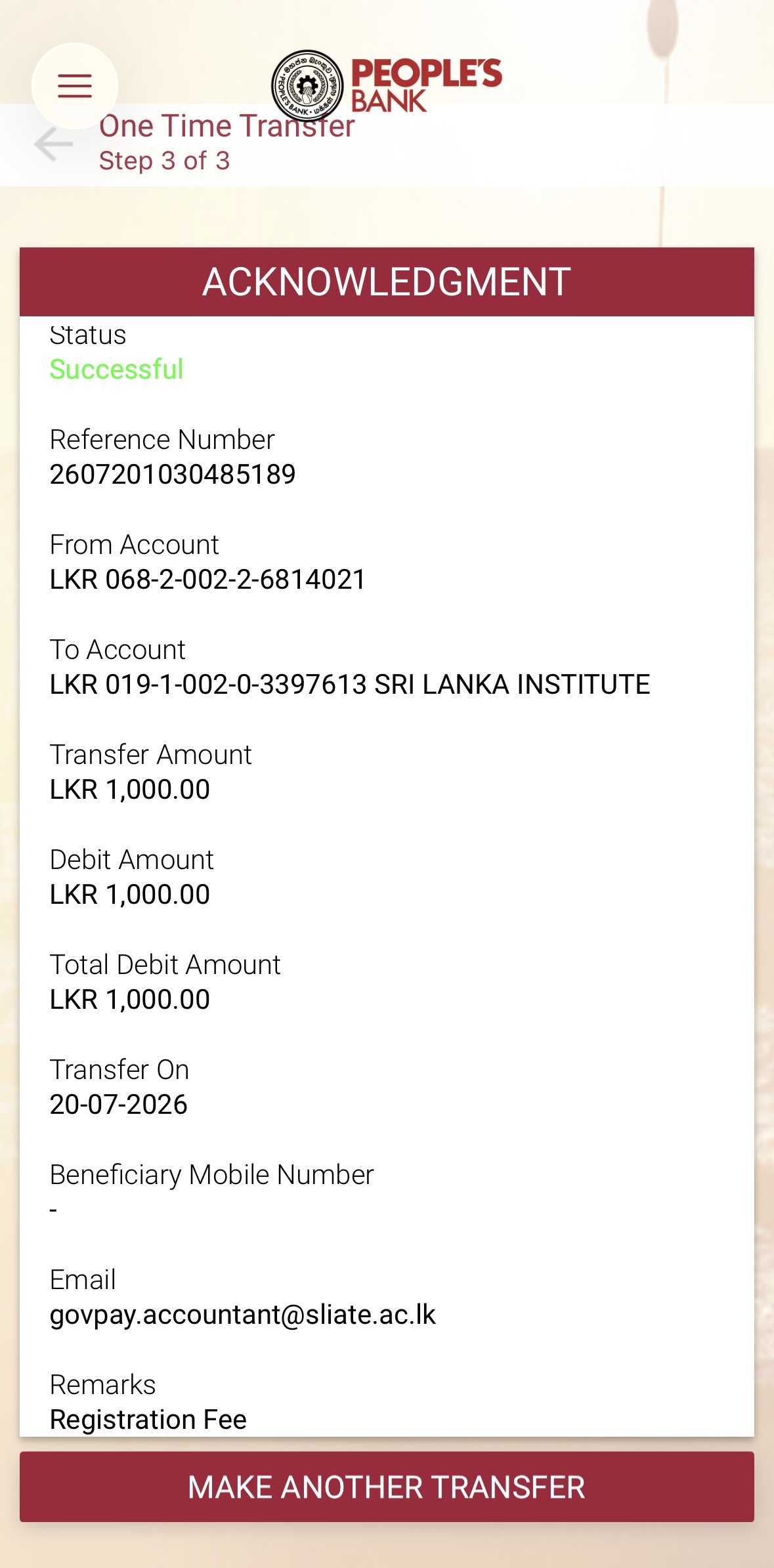Tap the One Time Transfer title
This screenshot has height=1568, width=774.
tap(226, 126)
